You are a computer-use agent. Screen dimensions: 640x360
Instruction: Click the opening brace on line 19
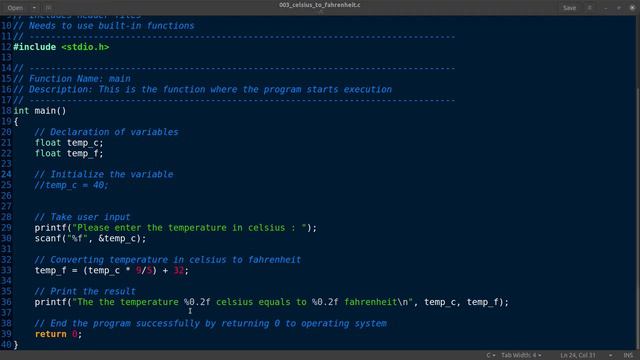click(x=16, y=121)
